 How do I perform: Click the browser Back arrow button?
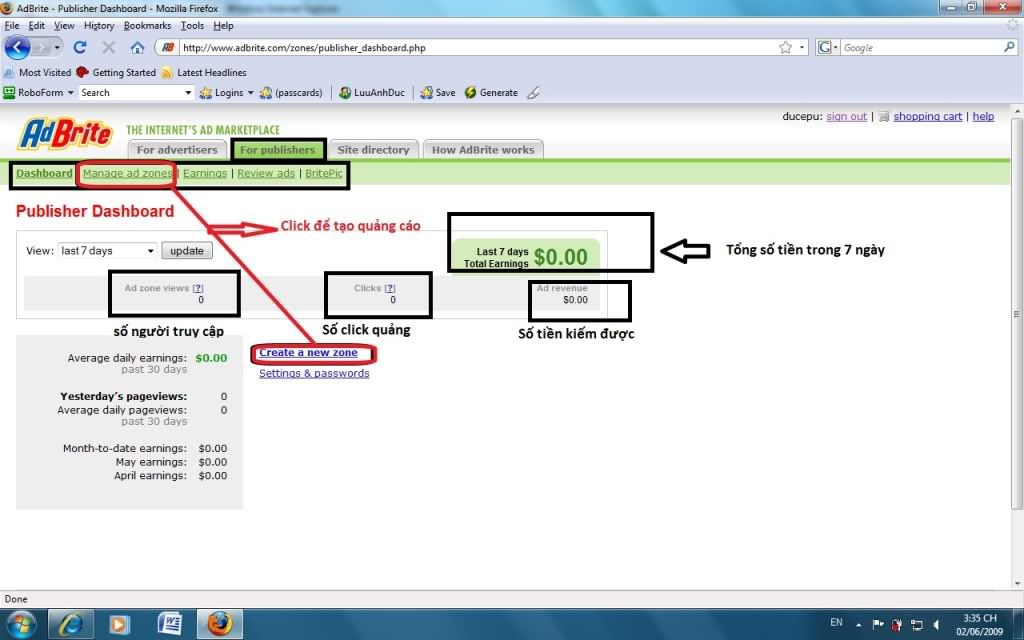(x=18, y=48)
